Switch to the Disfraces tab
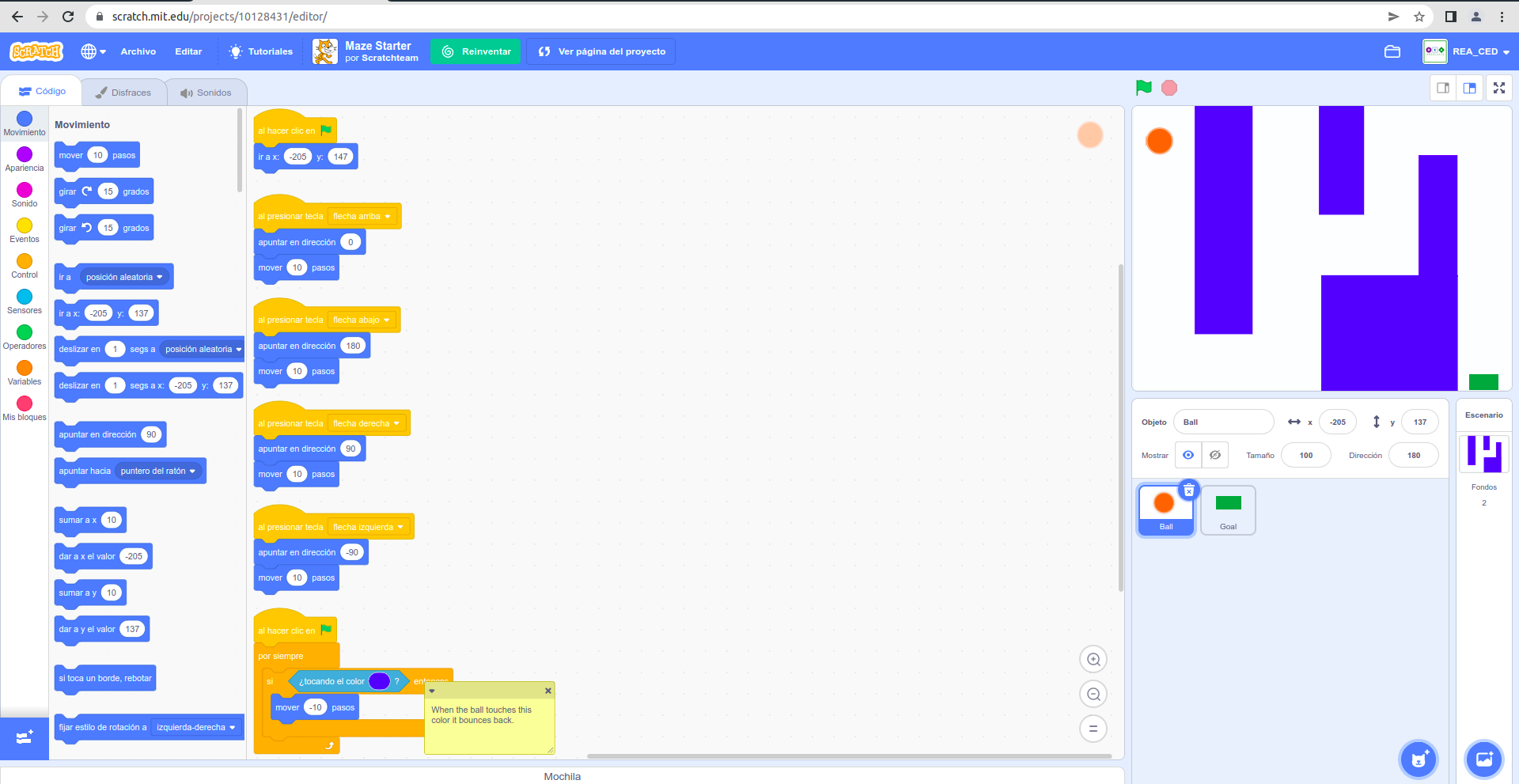1519x784 pixels. coord(123,93)
